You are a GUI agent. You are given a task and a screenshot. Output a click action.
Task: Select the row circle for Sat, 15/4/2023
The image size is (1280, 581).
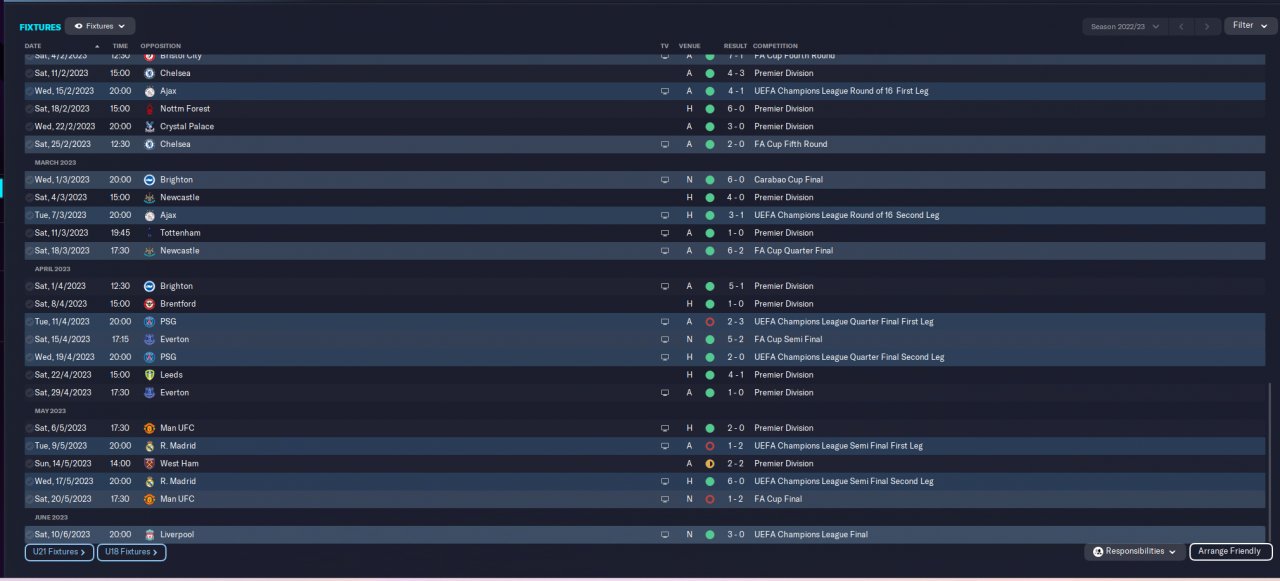click(29, 339)
